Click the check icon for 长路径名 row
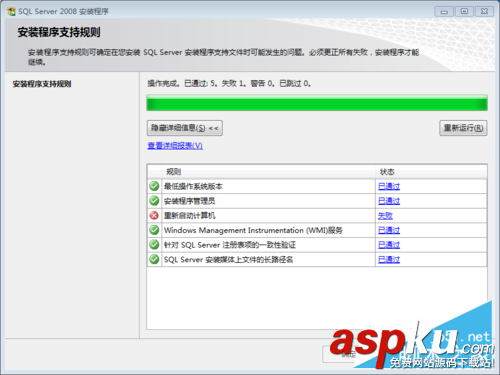Viewport: 500px width, 375px height. (x=154, y=259)
